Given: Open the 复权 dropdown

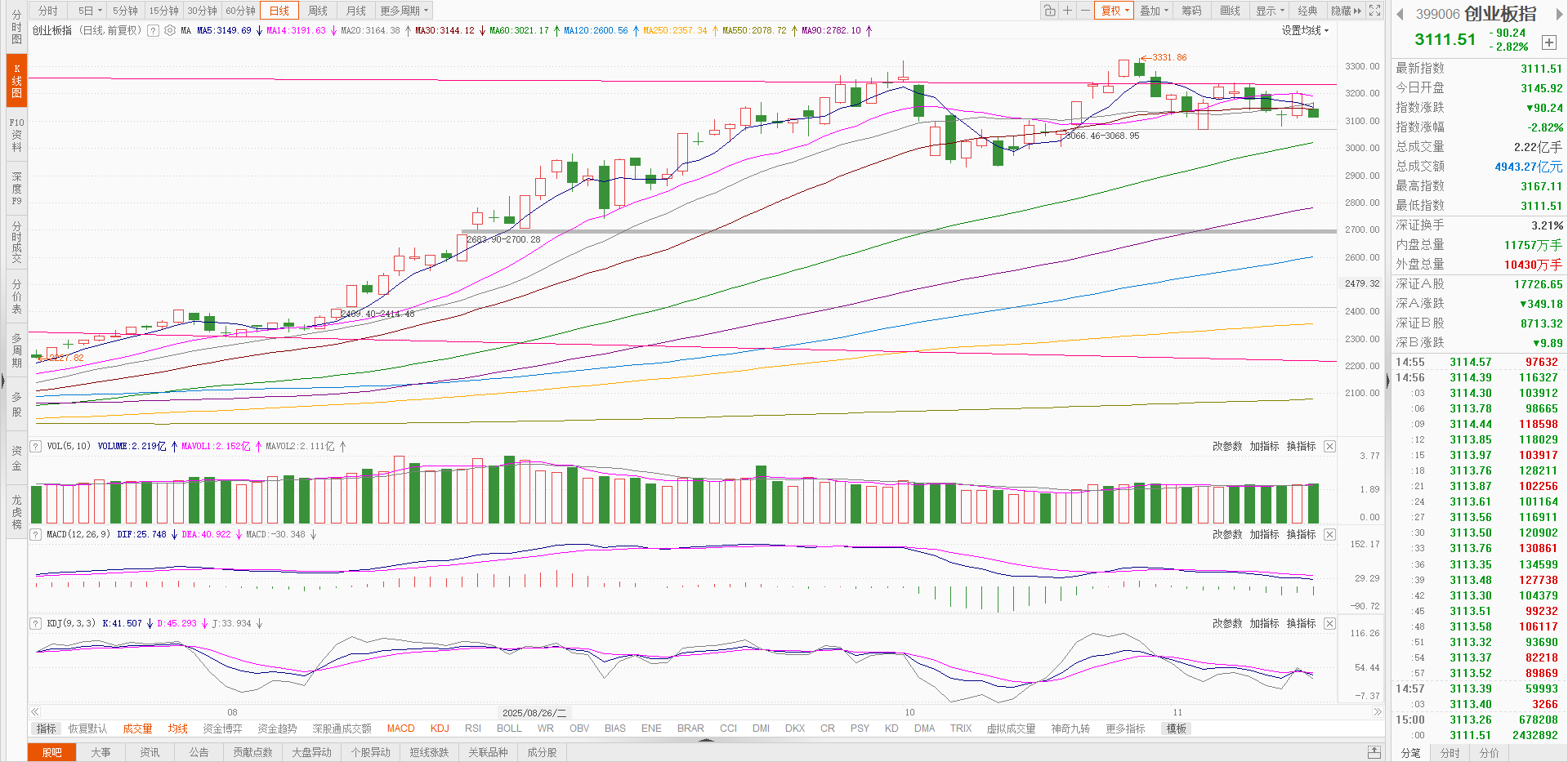Looking at the screenshot, I should point(1115,11).
